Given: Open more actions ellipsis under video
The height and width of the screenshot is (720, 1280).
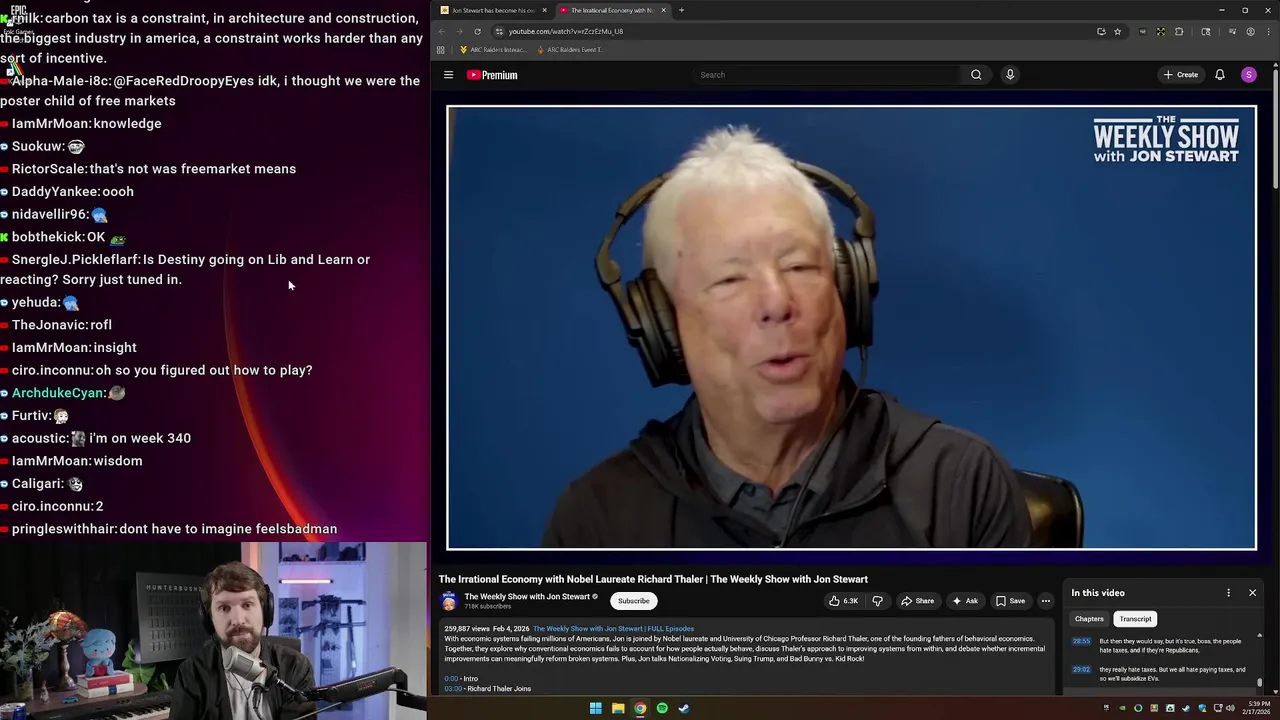Looking at the screenshot, I should click(x=1046, y=601).
